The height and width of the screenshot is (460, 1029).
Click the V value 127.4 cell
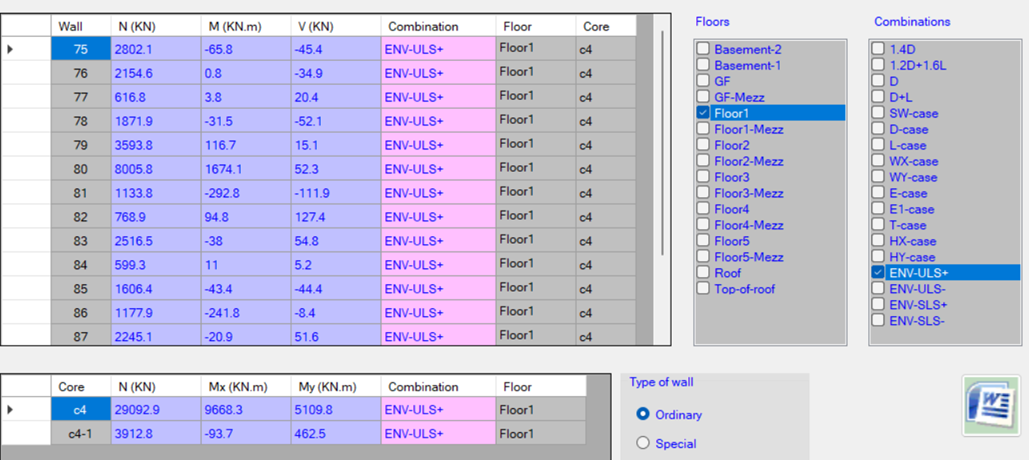(336, 217)
